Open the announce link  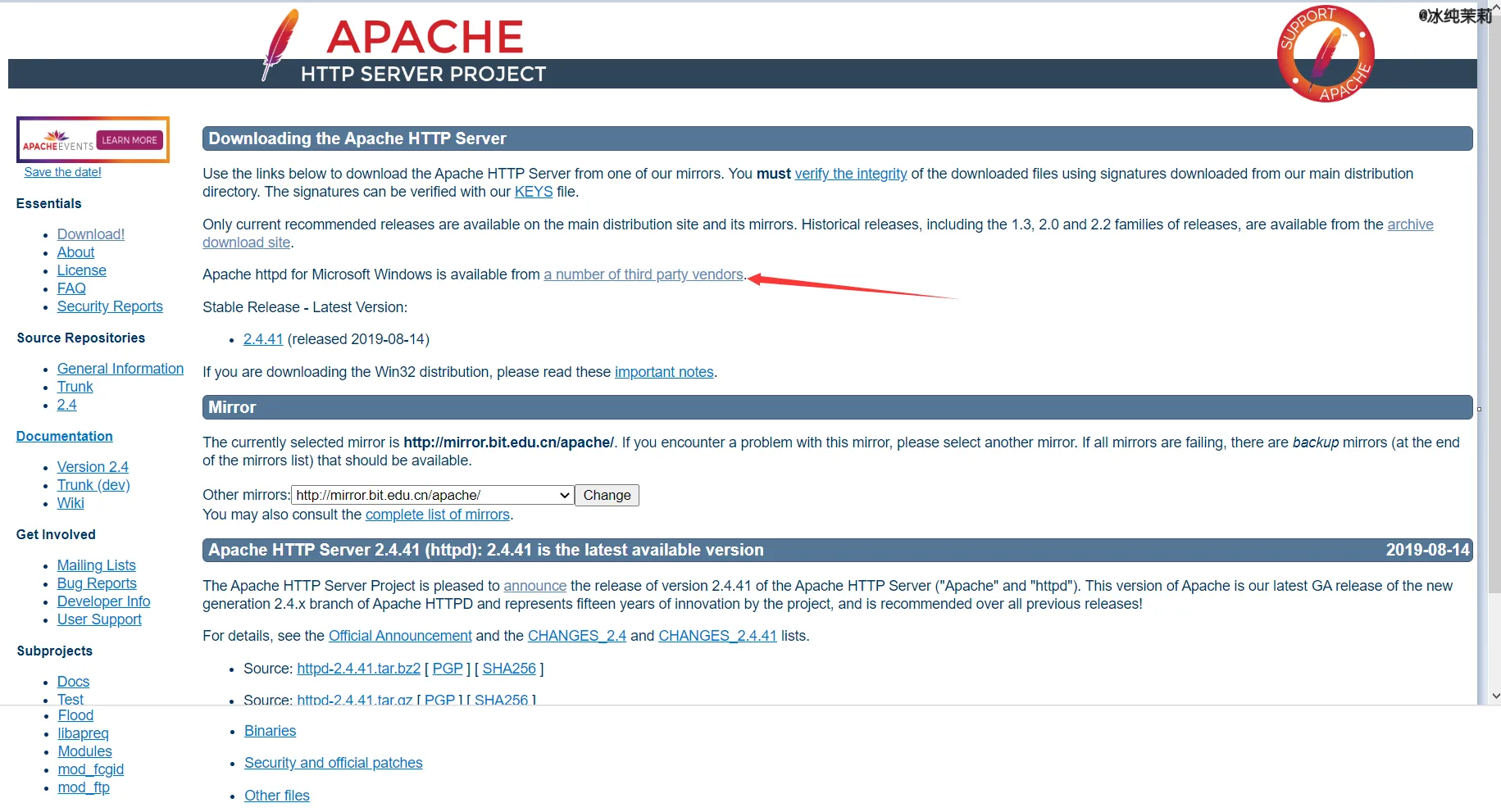click(535, 586)
